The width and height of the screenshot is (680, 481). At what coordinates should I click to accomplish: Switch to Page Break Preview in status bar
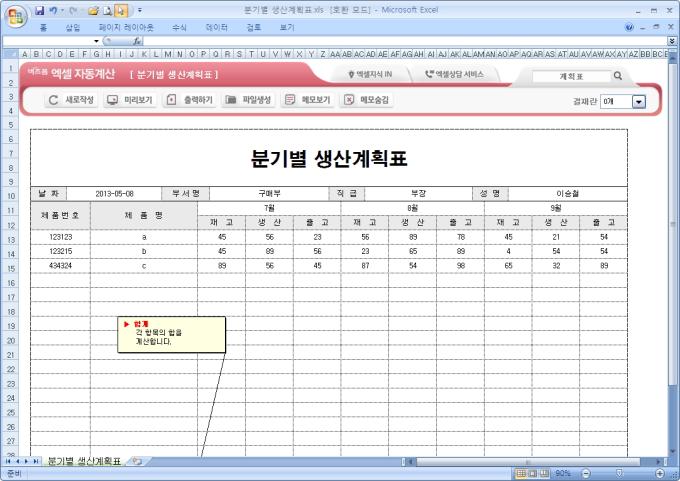pos(544,473)
